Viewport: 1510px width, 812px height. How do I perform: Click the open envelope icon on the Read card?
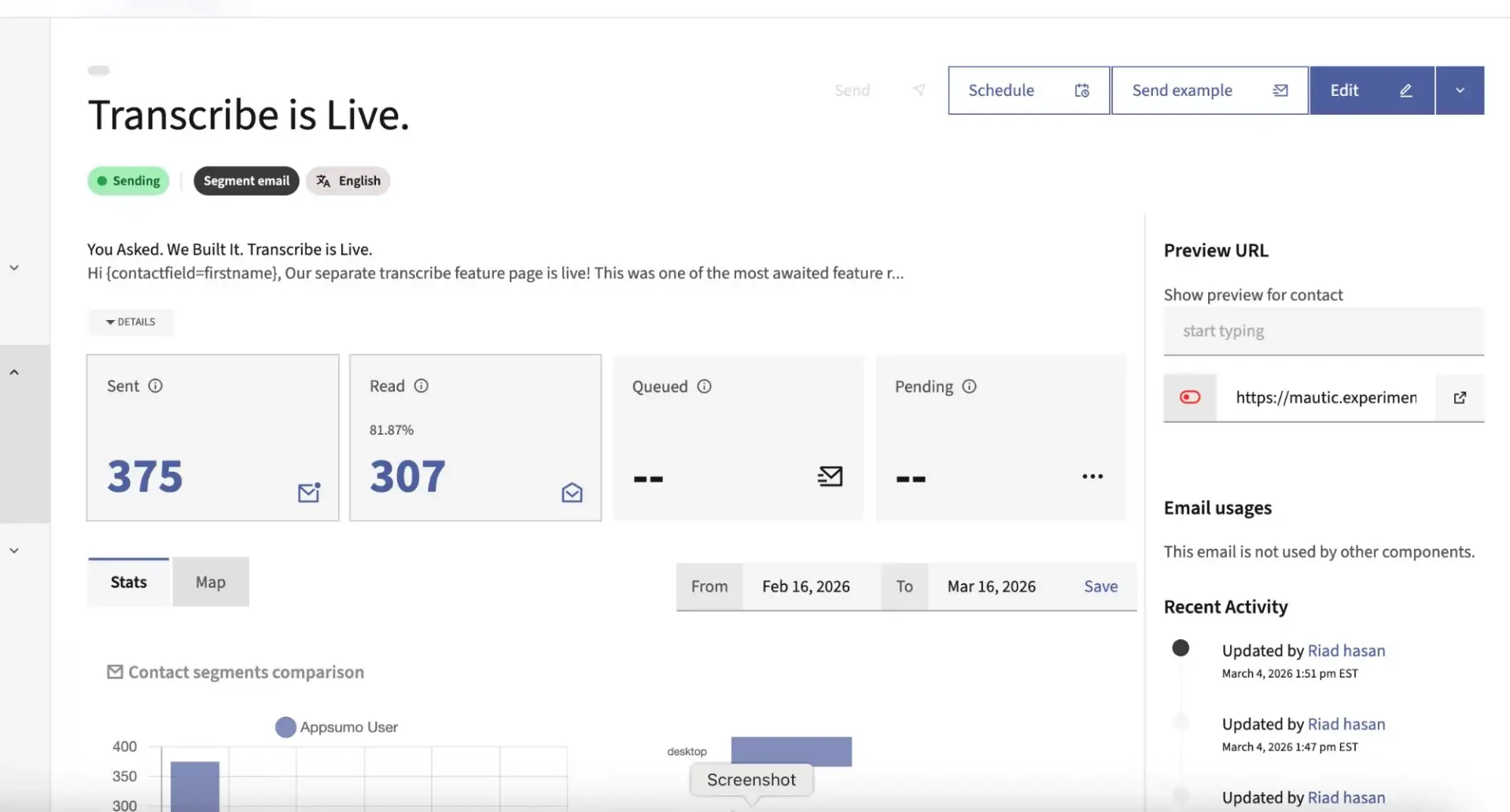point(571,492)
